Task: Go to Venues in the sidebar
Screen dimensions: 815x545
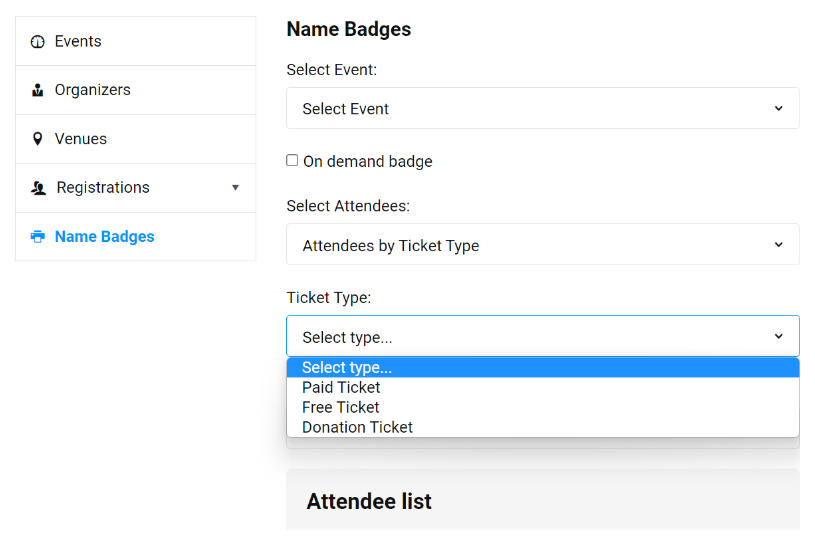Action: 136,139
